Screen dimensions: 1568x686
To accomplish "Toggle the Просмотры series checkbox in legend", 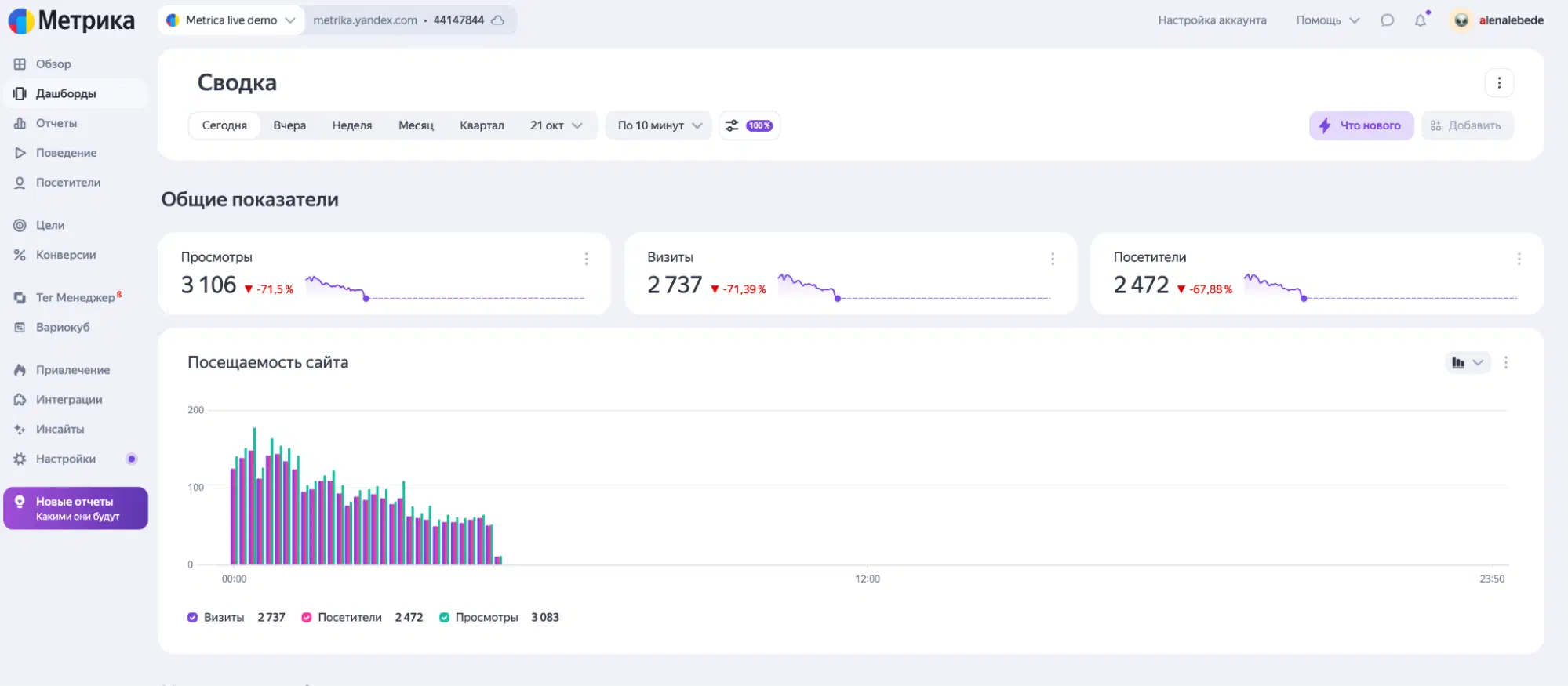I will coord(444,618).
